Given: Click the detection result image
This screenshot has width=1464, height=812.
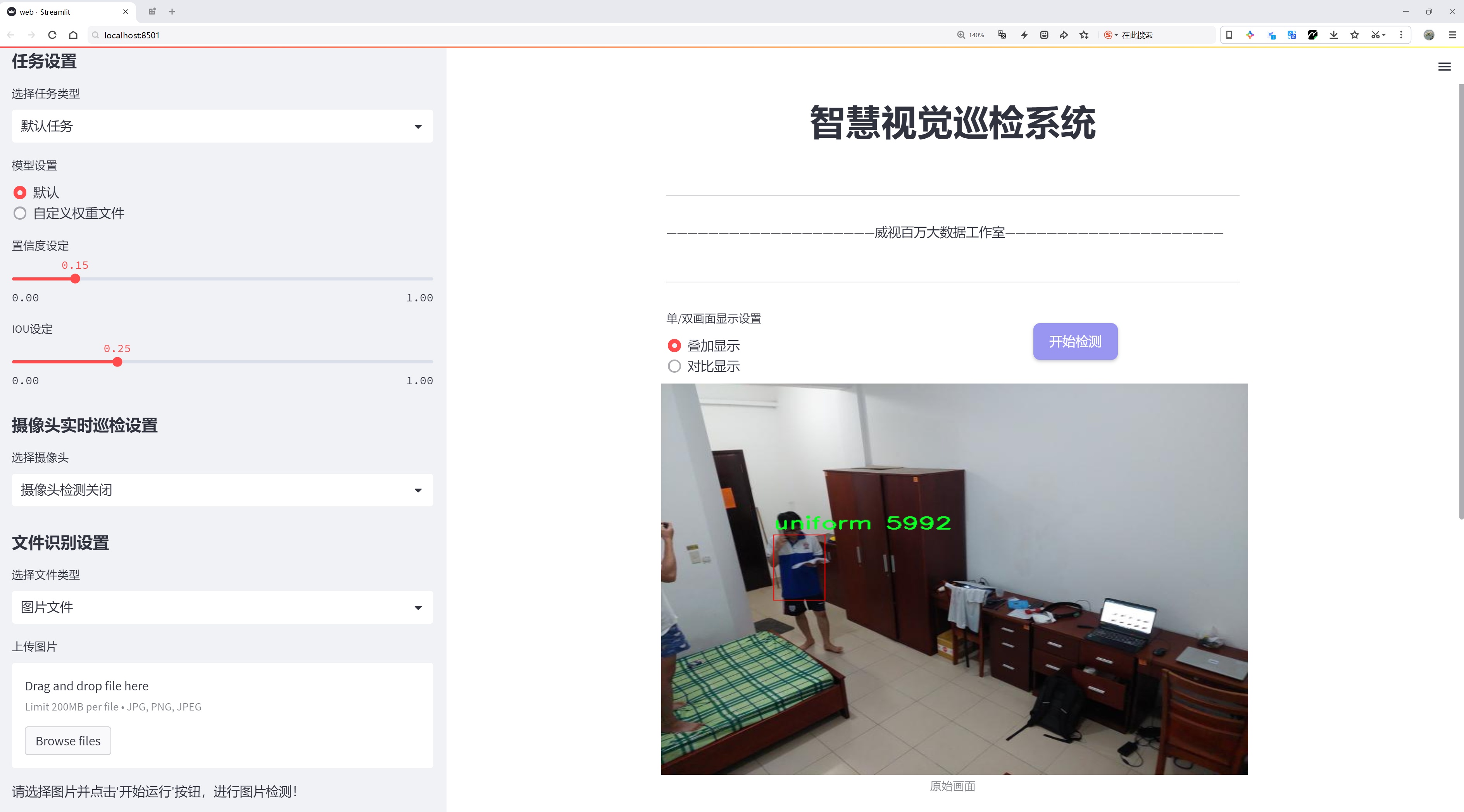Looking at the screenshot, I should [954, 579].
